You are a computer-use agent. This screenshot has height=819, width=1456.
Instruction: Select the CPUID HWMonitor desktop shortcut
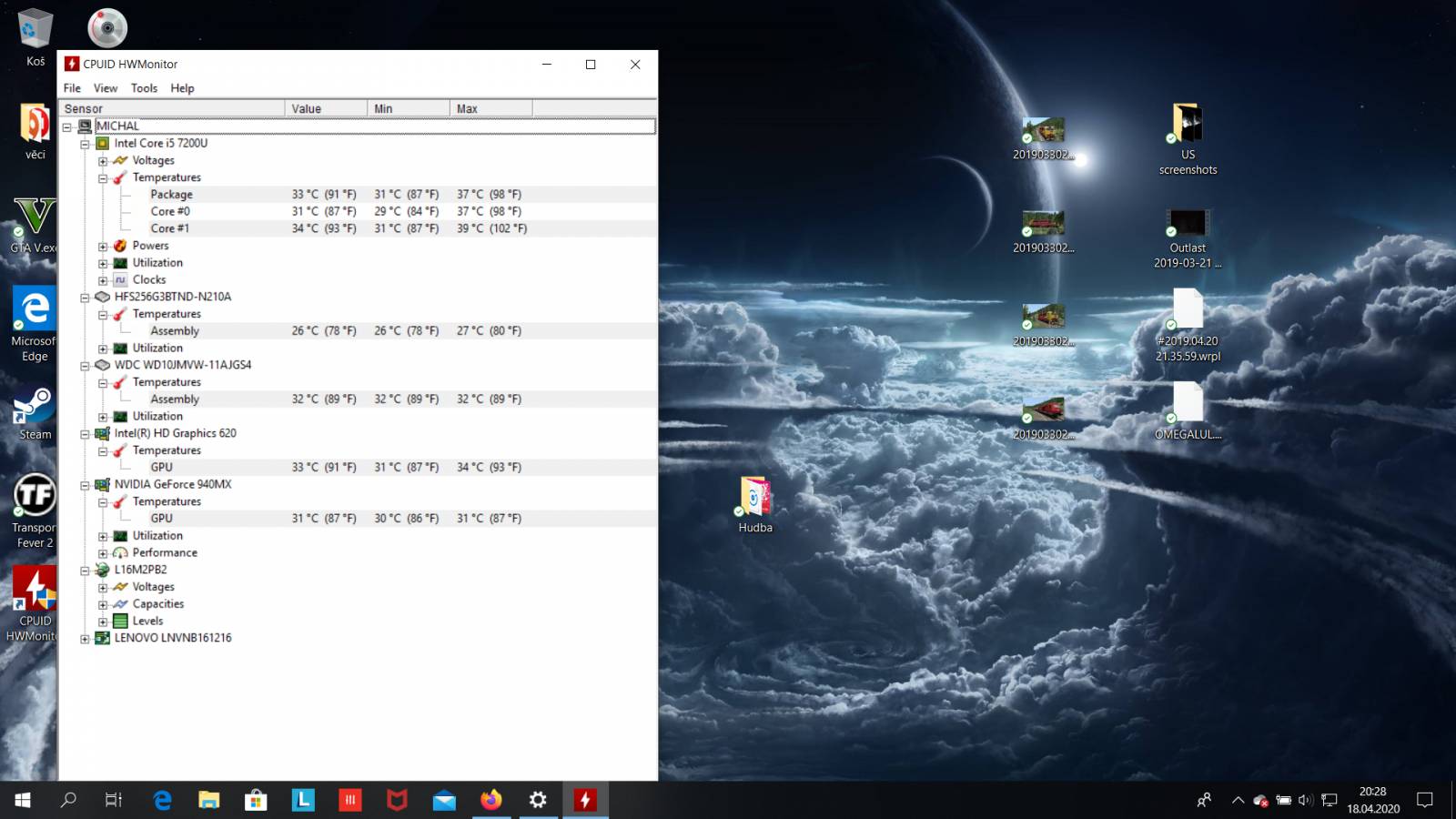pyautogui.click(x=34, y=604)
